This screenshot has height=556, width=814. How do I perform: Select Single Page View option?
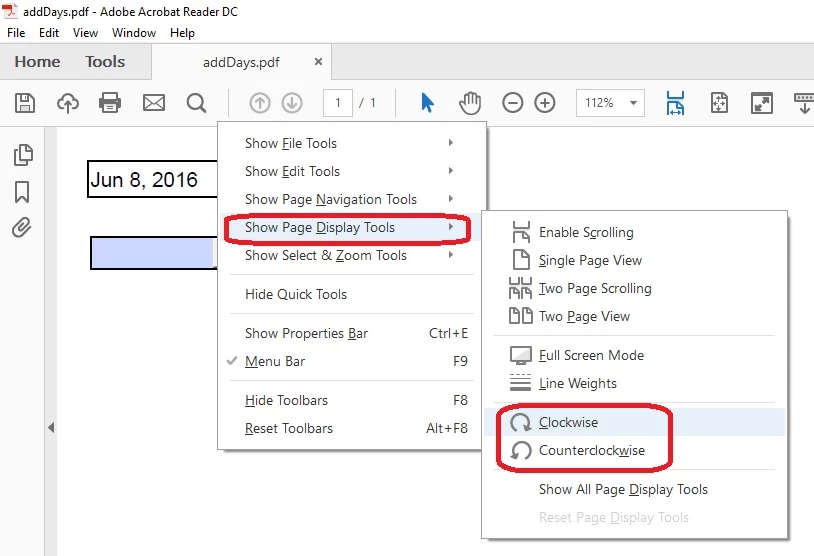pos(634,260)
